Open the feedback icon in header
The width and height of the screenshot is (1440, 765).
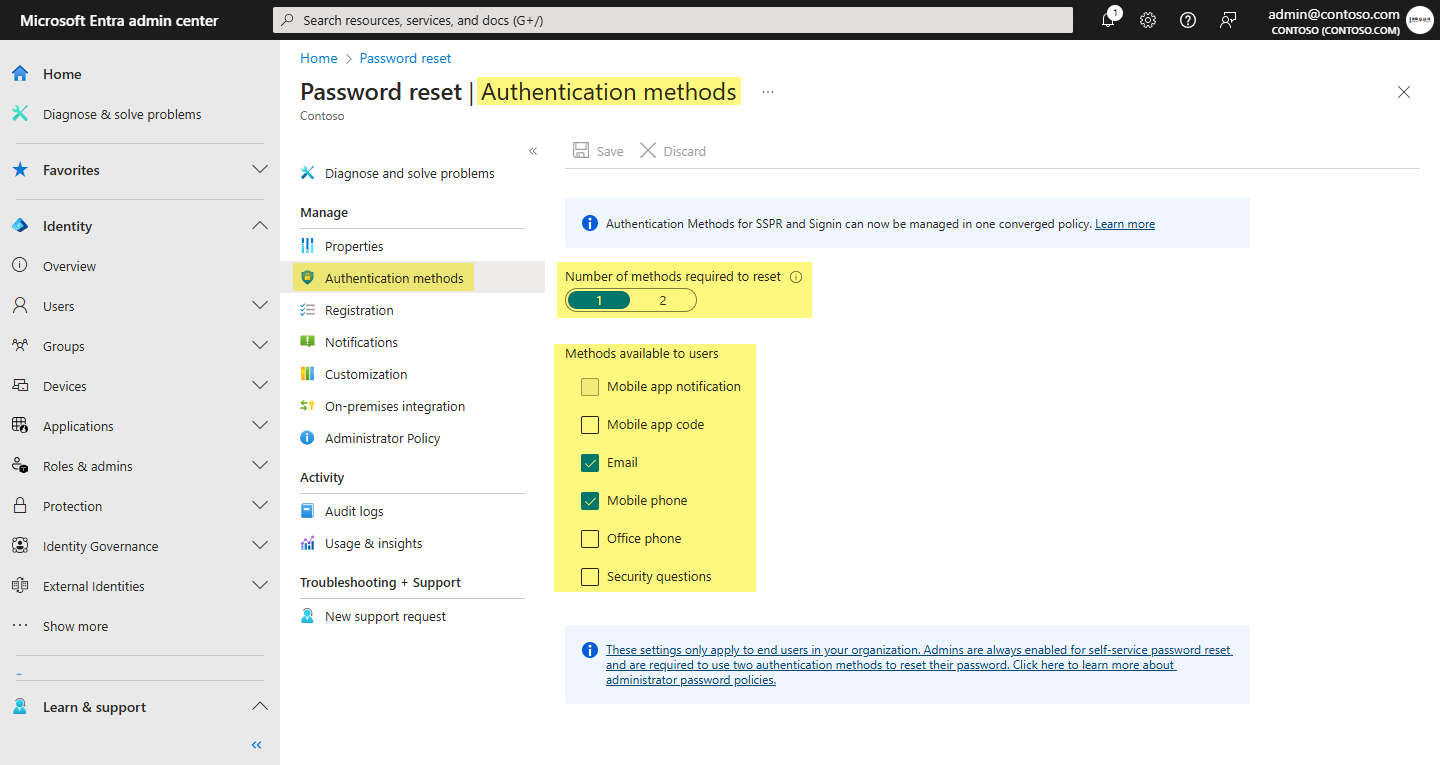pos(1228,20)
